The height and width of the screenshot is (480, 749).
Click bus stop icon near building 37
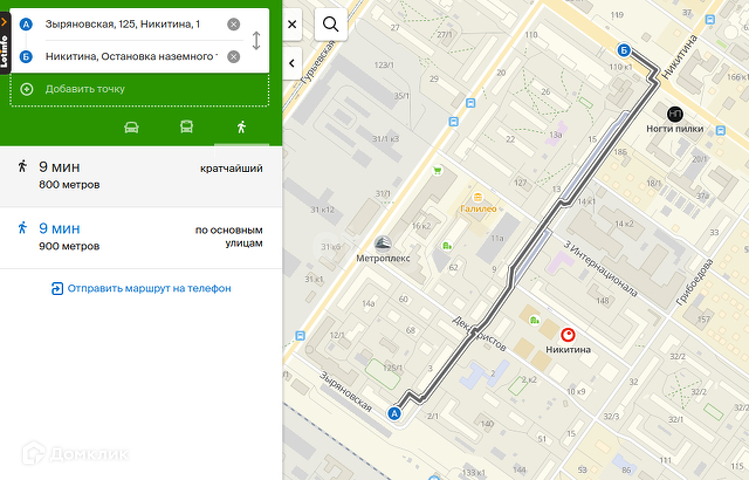pos(710,20)
